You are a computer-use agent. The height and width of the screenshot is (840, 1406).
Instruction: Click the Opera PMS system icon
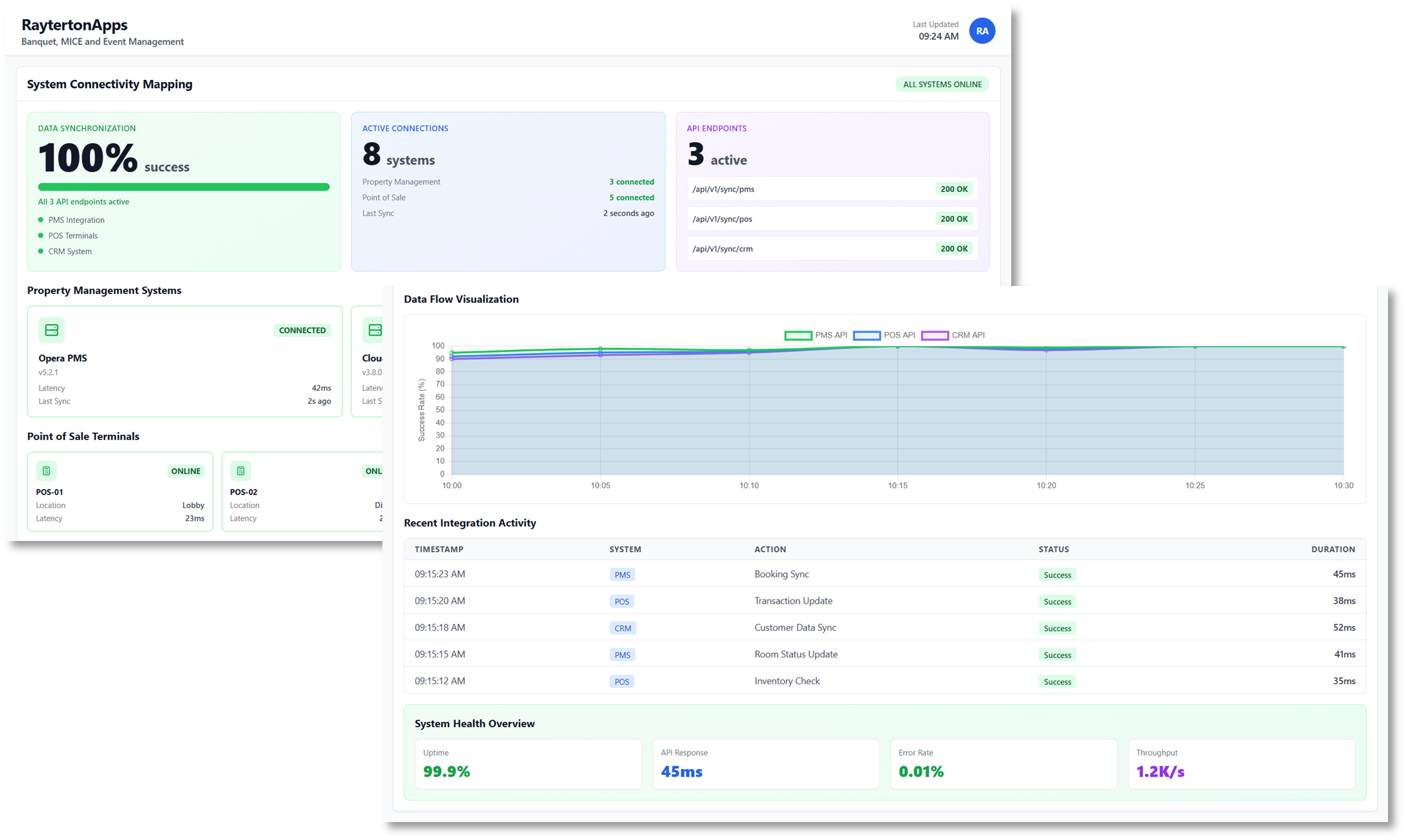pyautogui.click(x=52, y=330)
